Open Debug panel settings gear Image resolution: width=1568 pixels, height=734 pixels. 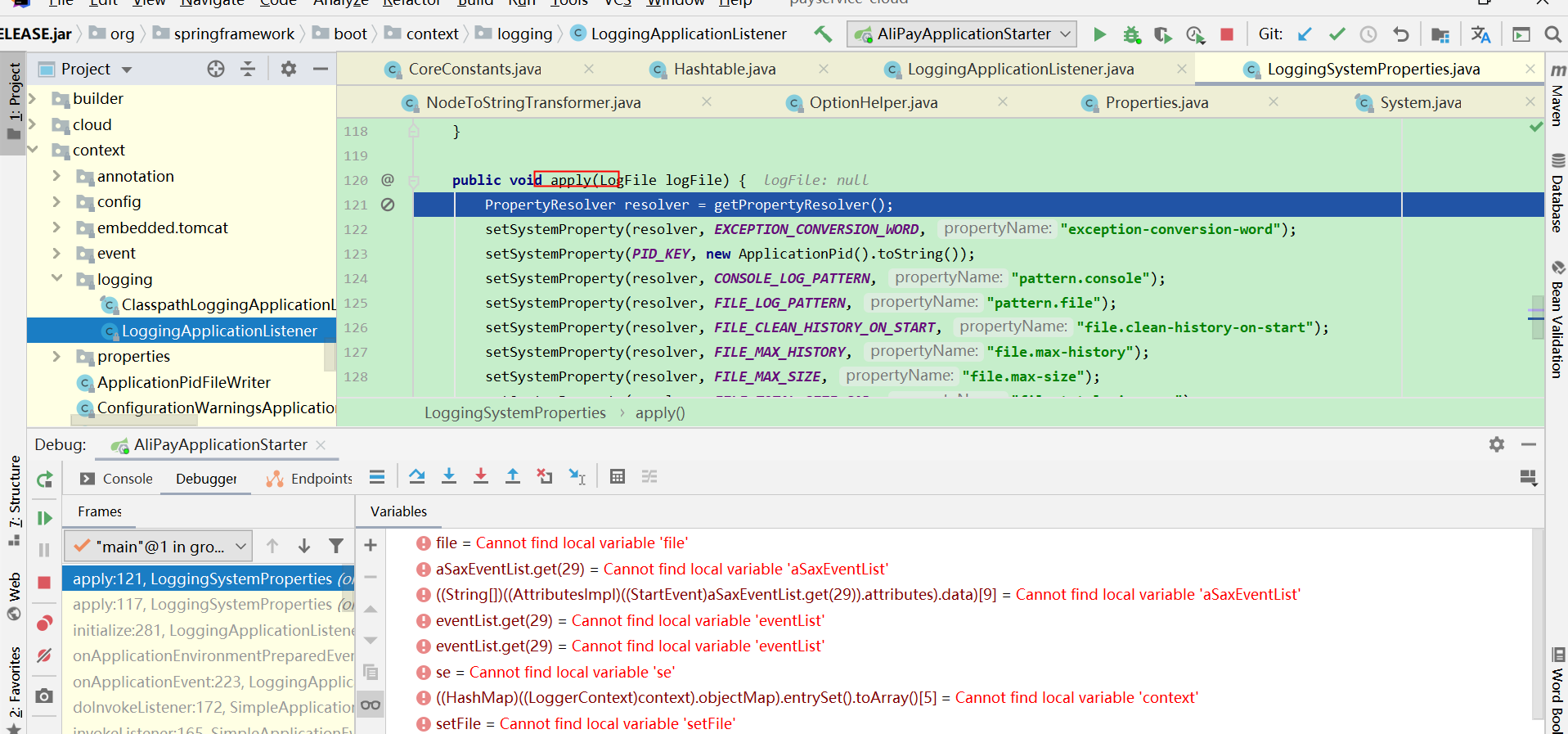click(1497, 444)
